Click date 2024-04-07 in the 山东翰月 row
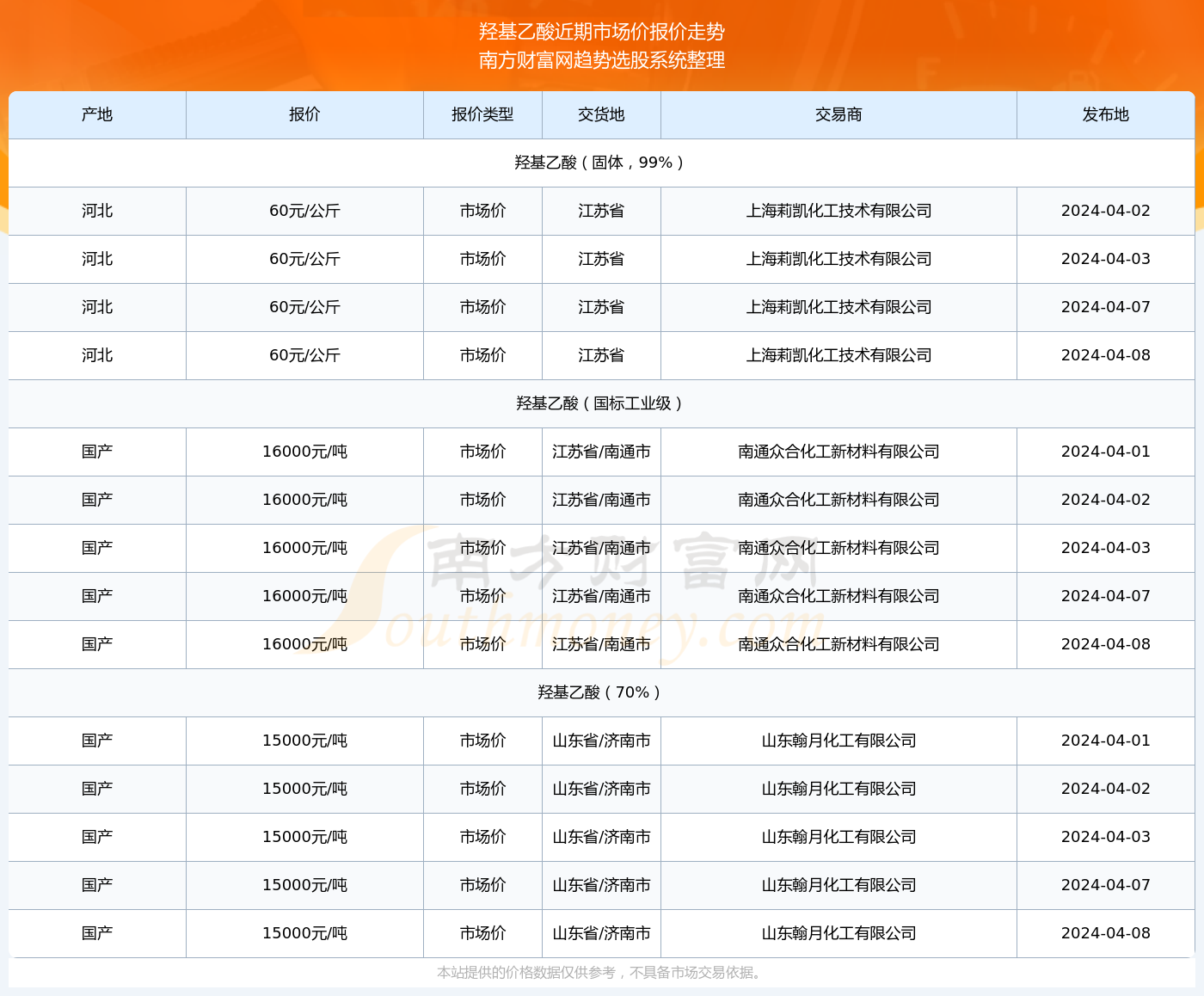The height and width of the screenshot is (996, 1204). 1105,885
